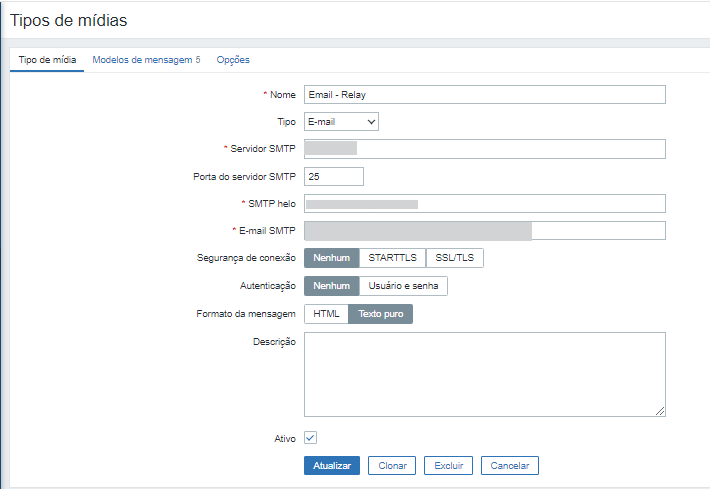Image resolution: width=710 pixels, height=489 pixels.
Task: Open the Opções tab
Action: coord(233,60)
